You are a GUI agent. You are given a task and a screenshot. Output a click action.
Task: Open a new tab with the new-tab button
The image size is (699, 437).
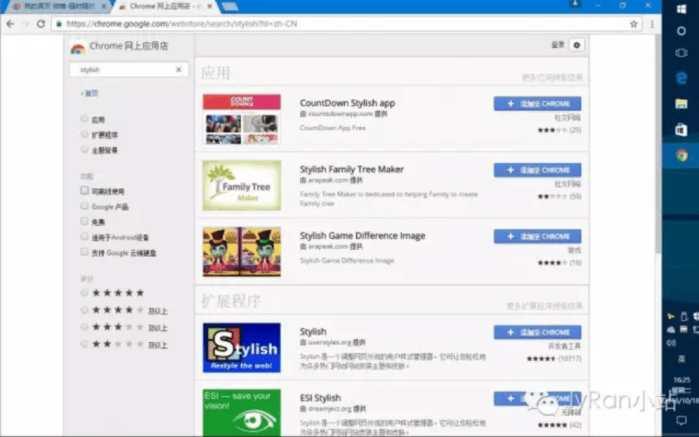click(230, 6)
